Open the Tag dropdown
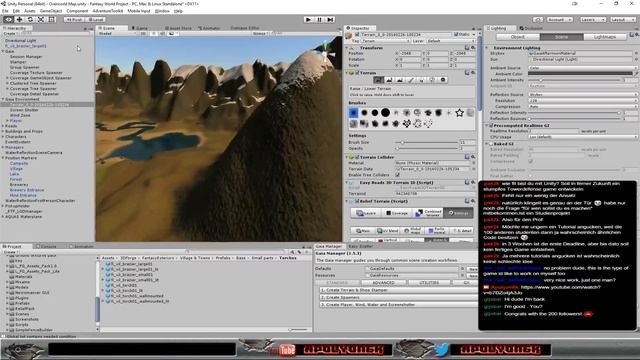640x360 pixels. pyautogui.click(x=385, y=41)
